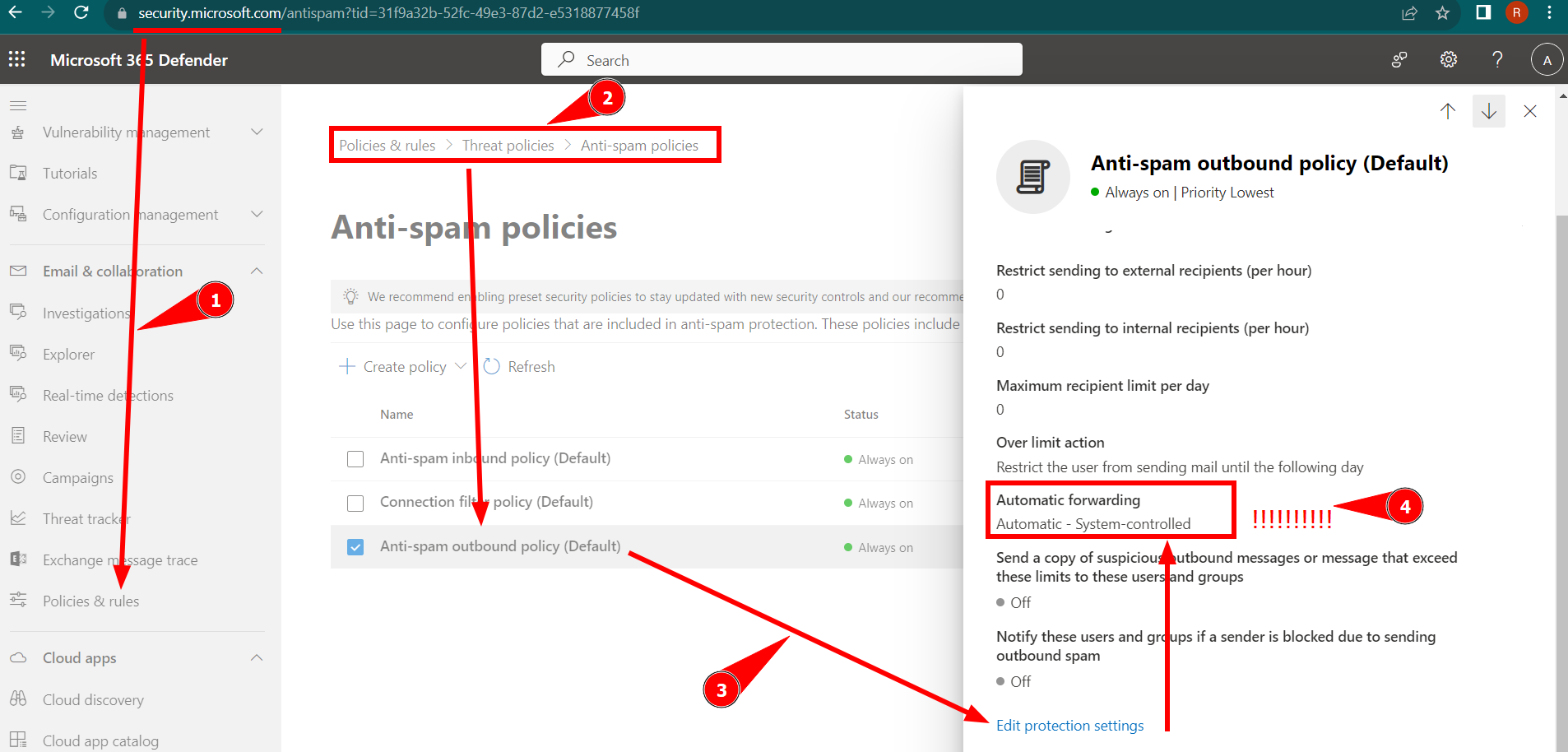Click the browser address bar URL
This screenshot has width=1568, height=752.
pos(388,12)
